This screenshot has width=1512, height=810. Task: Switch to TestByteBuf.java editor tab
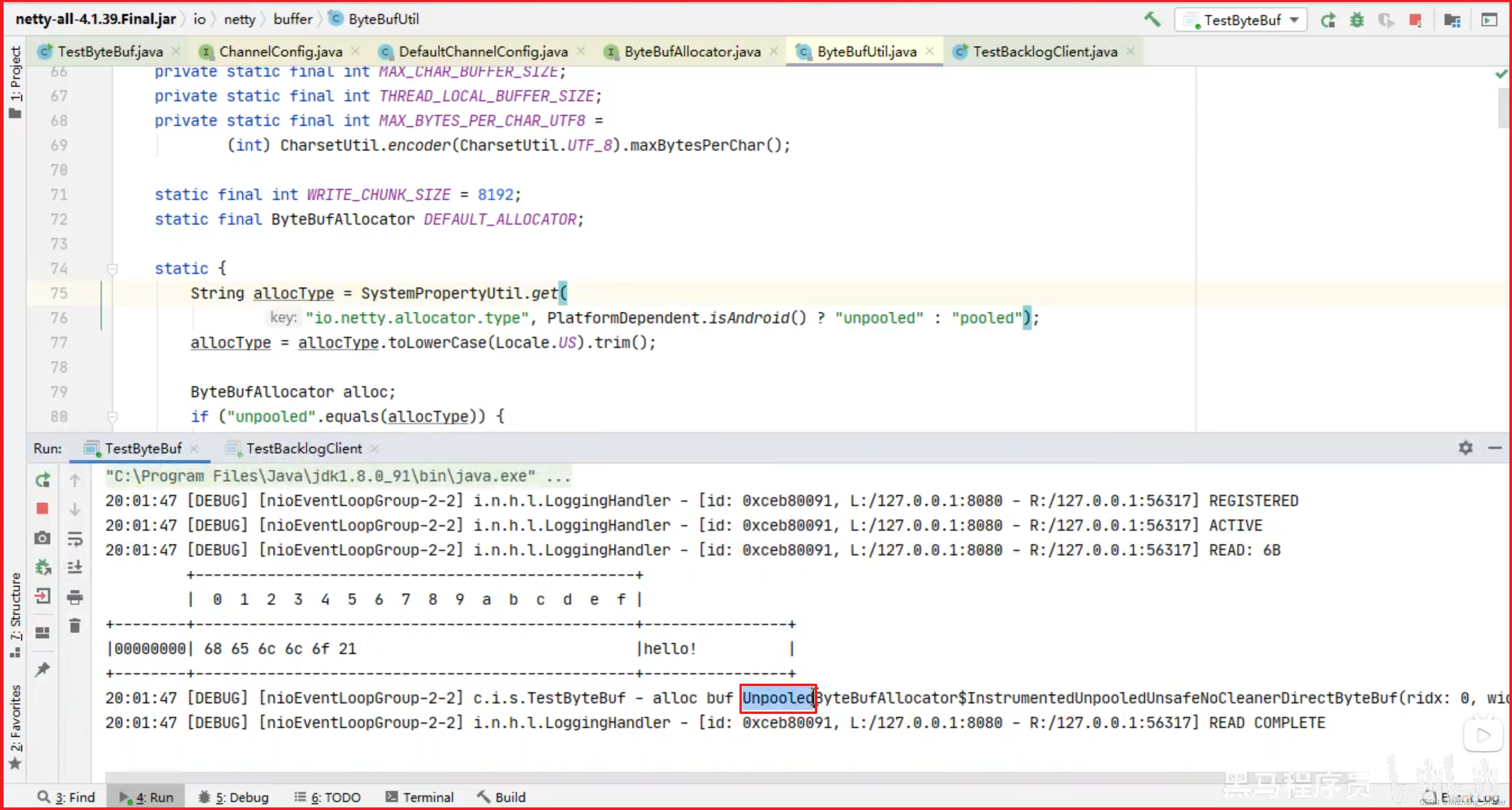click(109, 51)
